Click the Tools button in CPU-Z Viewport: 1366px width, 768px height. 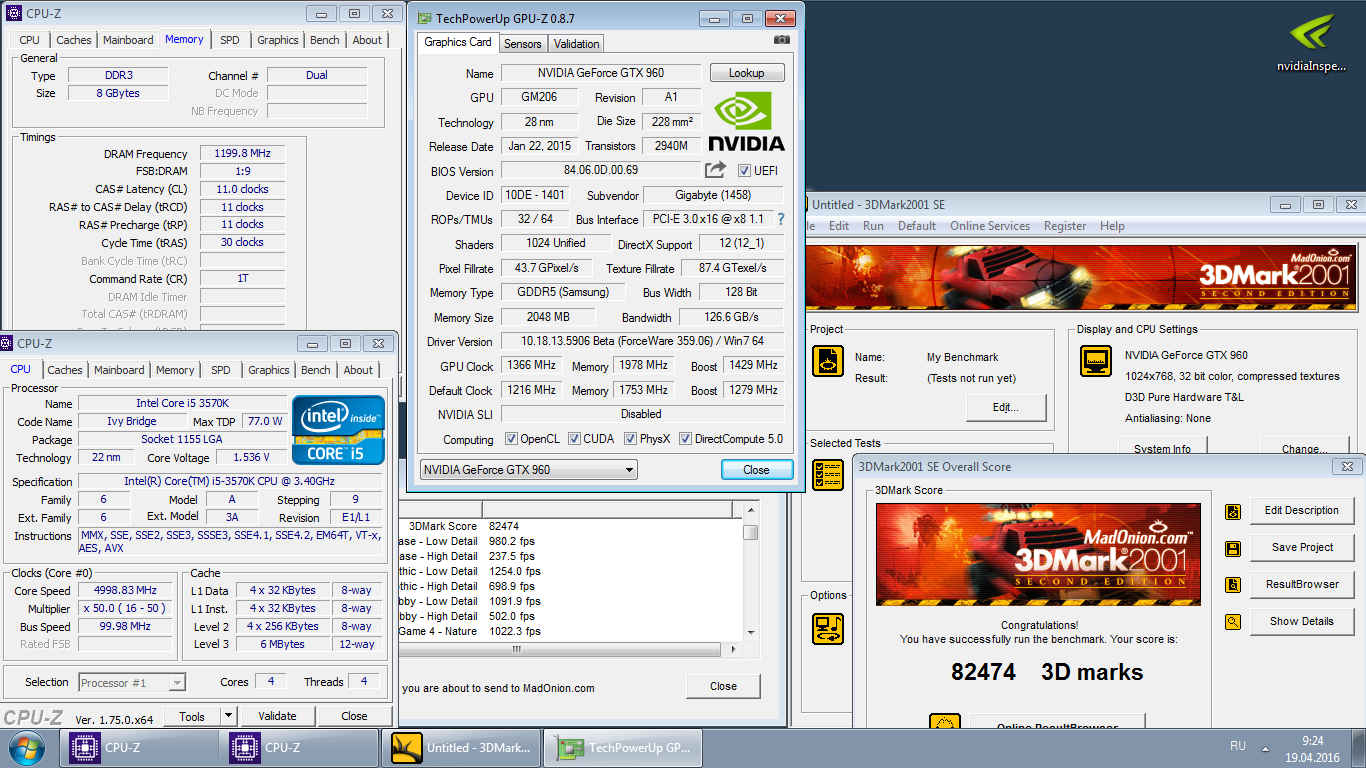click(x=192, y=716)
